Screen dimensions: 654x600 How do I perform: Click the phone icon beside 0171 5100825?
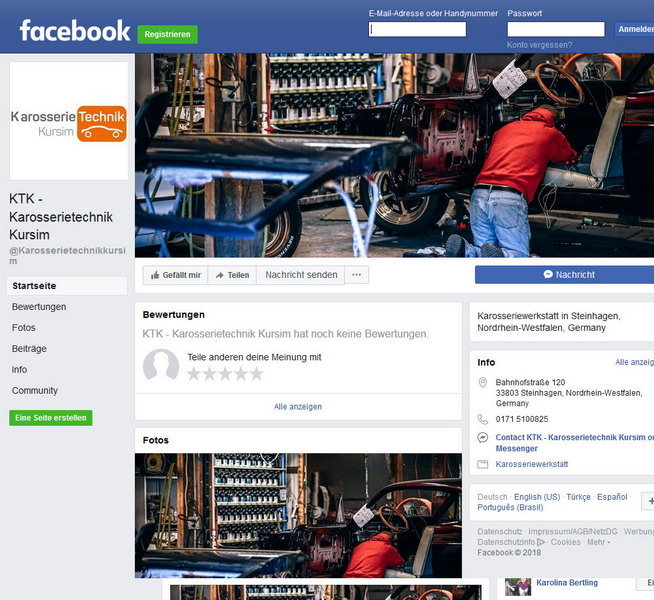[x=483, y=419]
